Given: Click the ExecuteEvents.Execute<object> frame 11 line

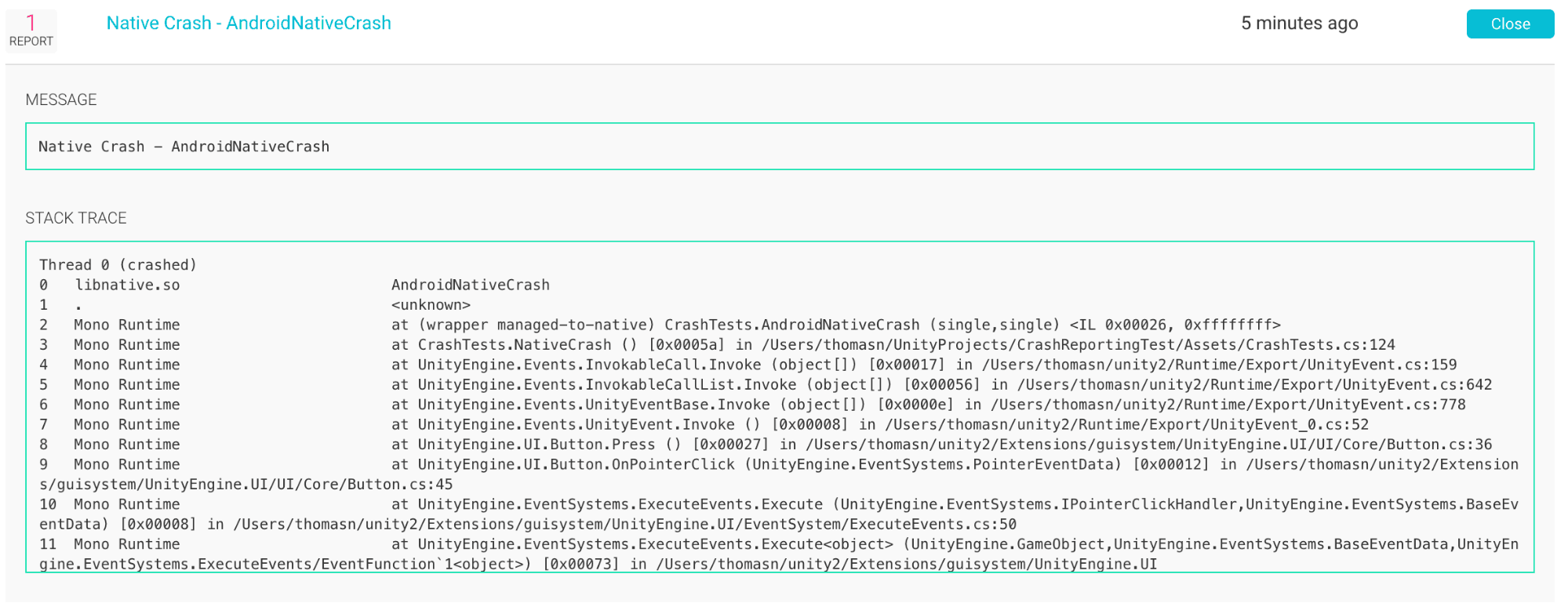Looking at the screenshot, I should (780, 554).
